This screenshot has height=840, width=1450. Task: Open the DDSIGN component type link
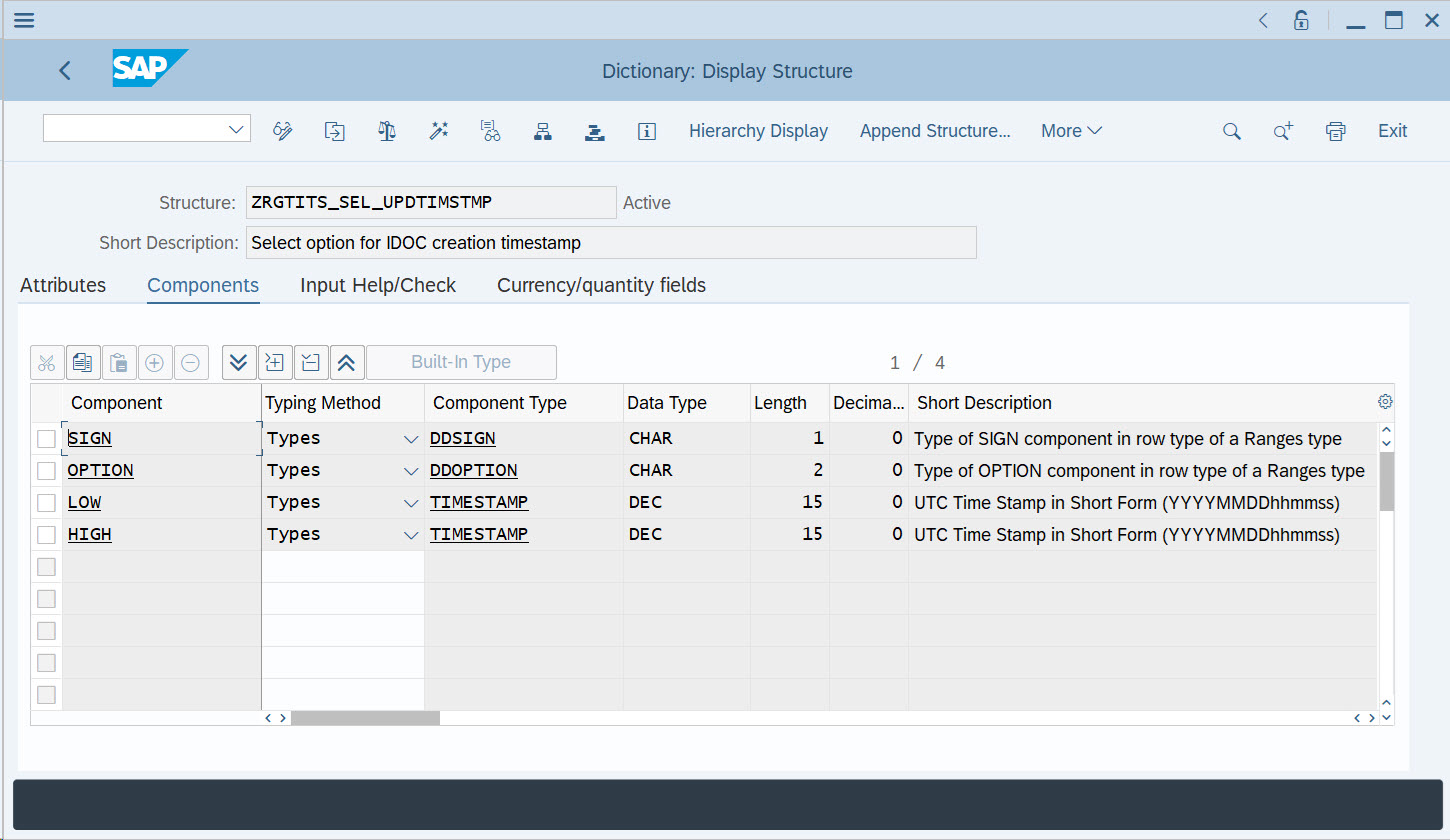pos(462,439)
